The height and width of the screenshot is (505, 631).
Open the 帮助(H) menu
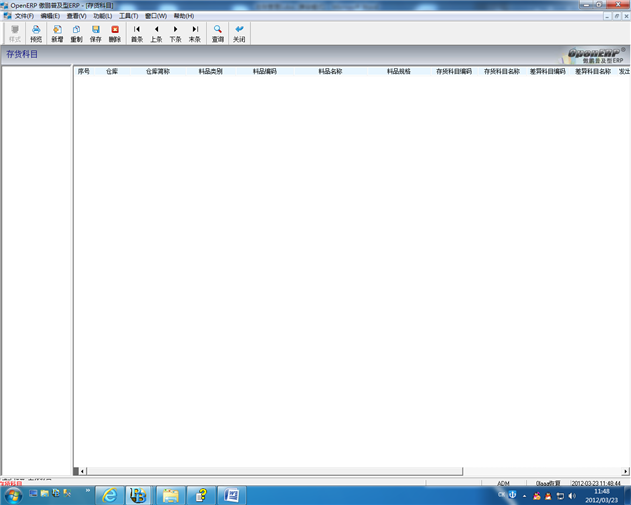pos(183,16)
